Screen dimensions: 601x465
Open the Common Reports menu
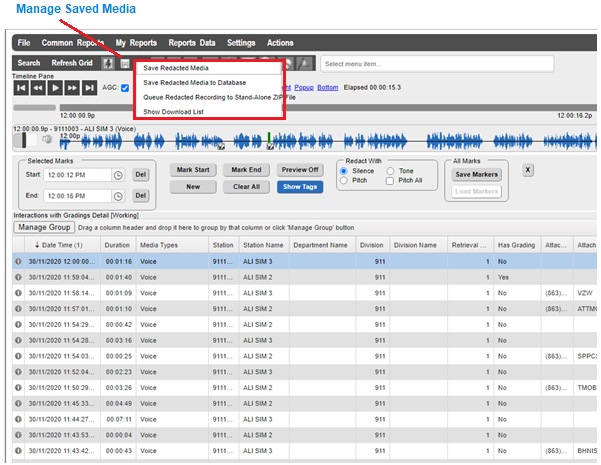72,43
